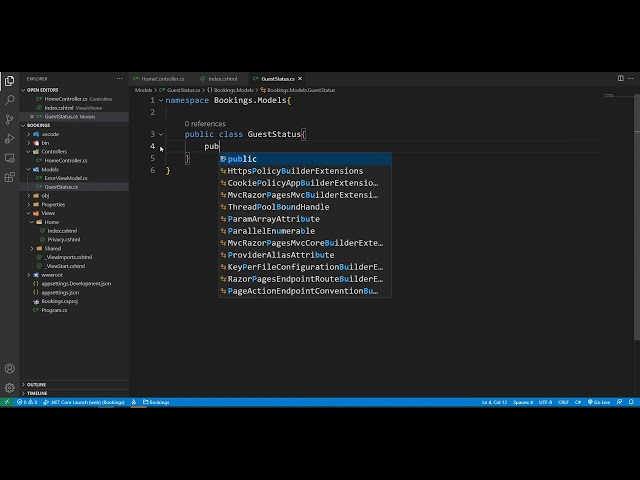Open the Manage gear icon
This screenshot has height=480, width=640.
[9, 388]
